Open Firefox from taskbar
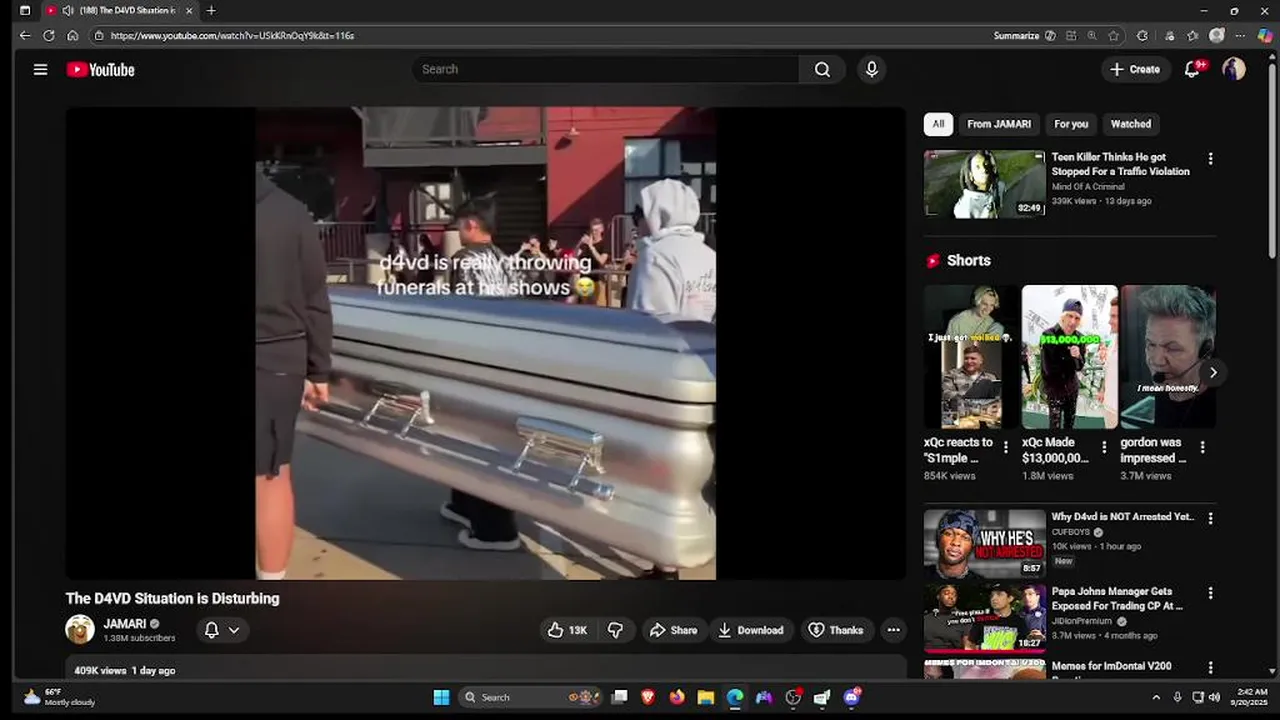Viewport: 1280px width, 720px height. tap(677, 697)
